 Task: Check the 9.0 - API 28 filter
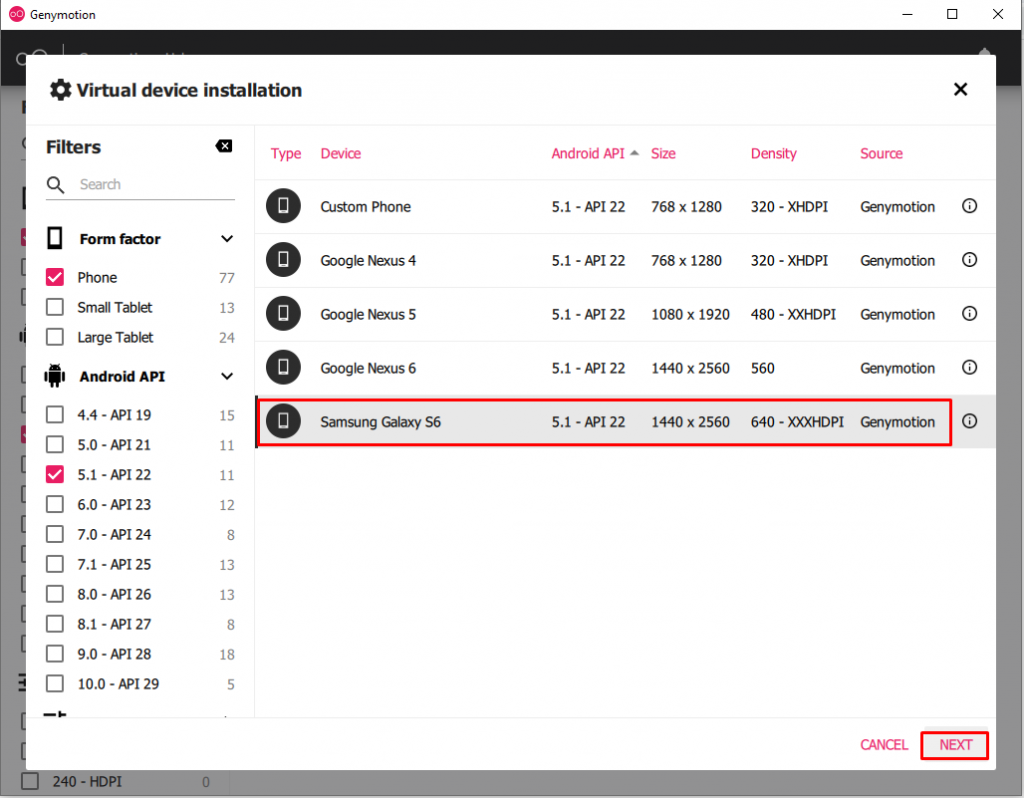tap(55, 654)
